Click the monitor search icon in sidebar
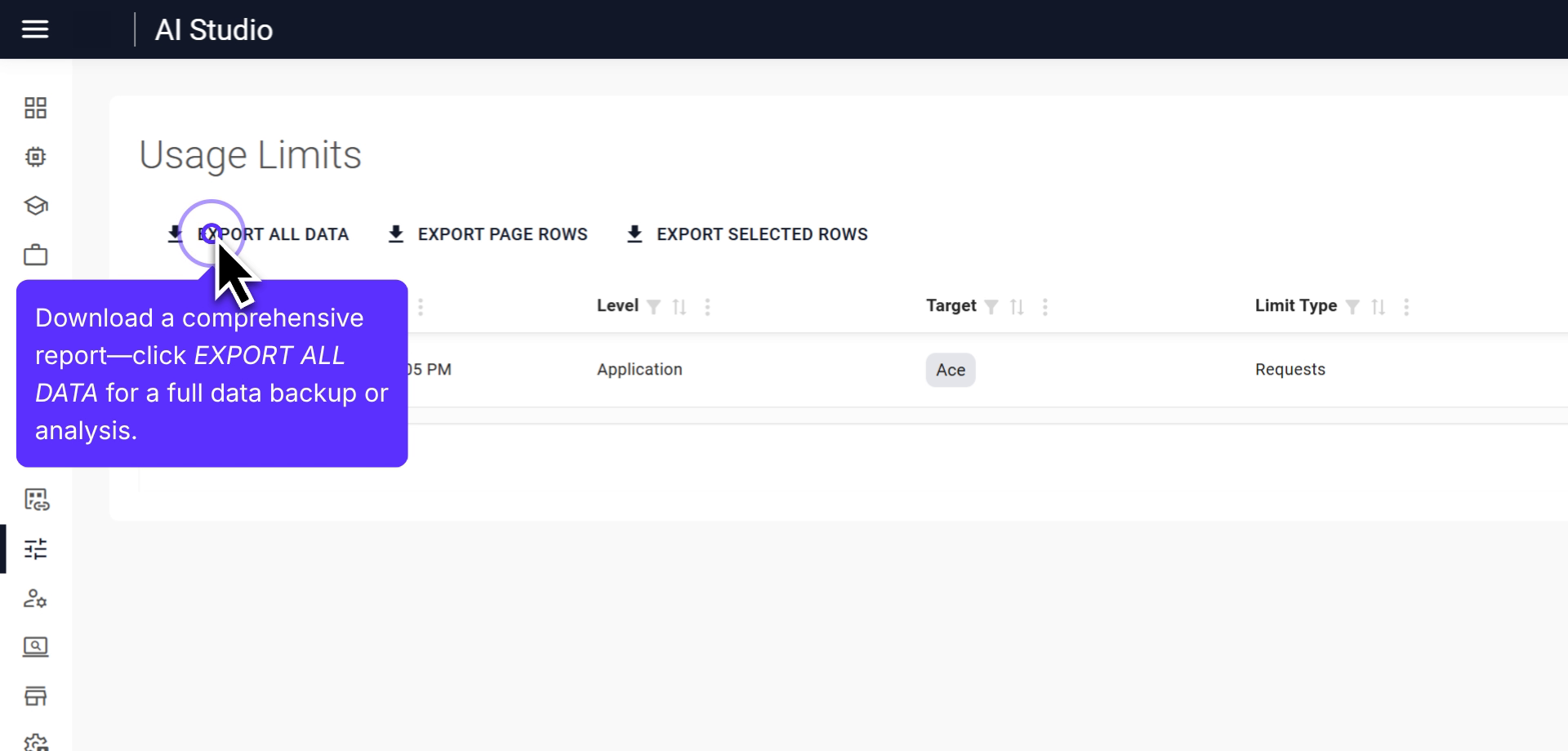The width and height of the screenshot is (1568, 751). (35, 647)
